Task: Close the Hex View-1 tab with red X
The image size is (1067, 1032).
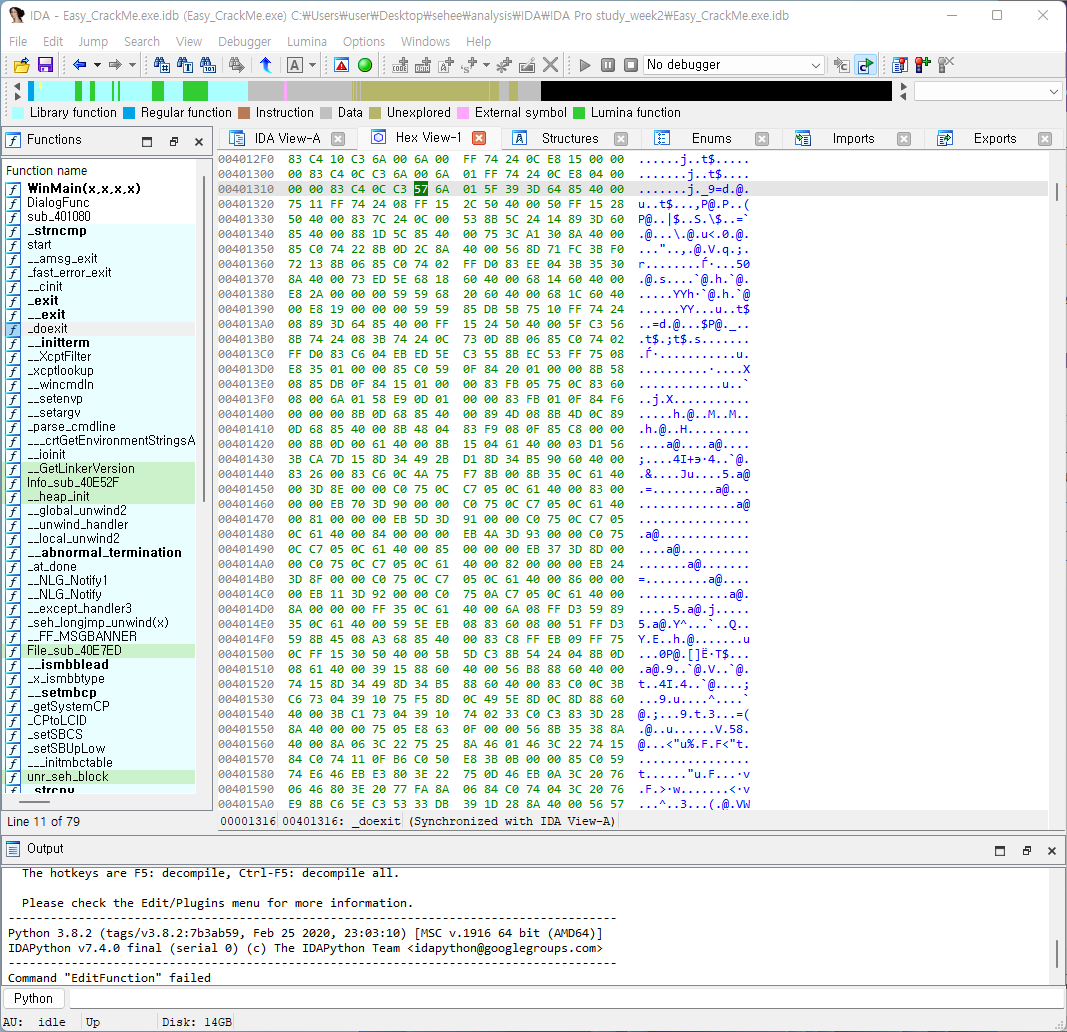Action: 479,138
